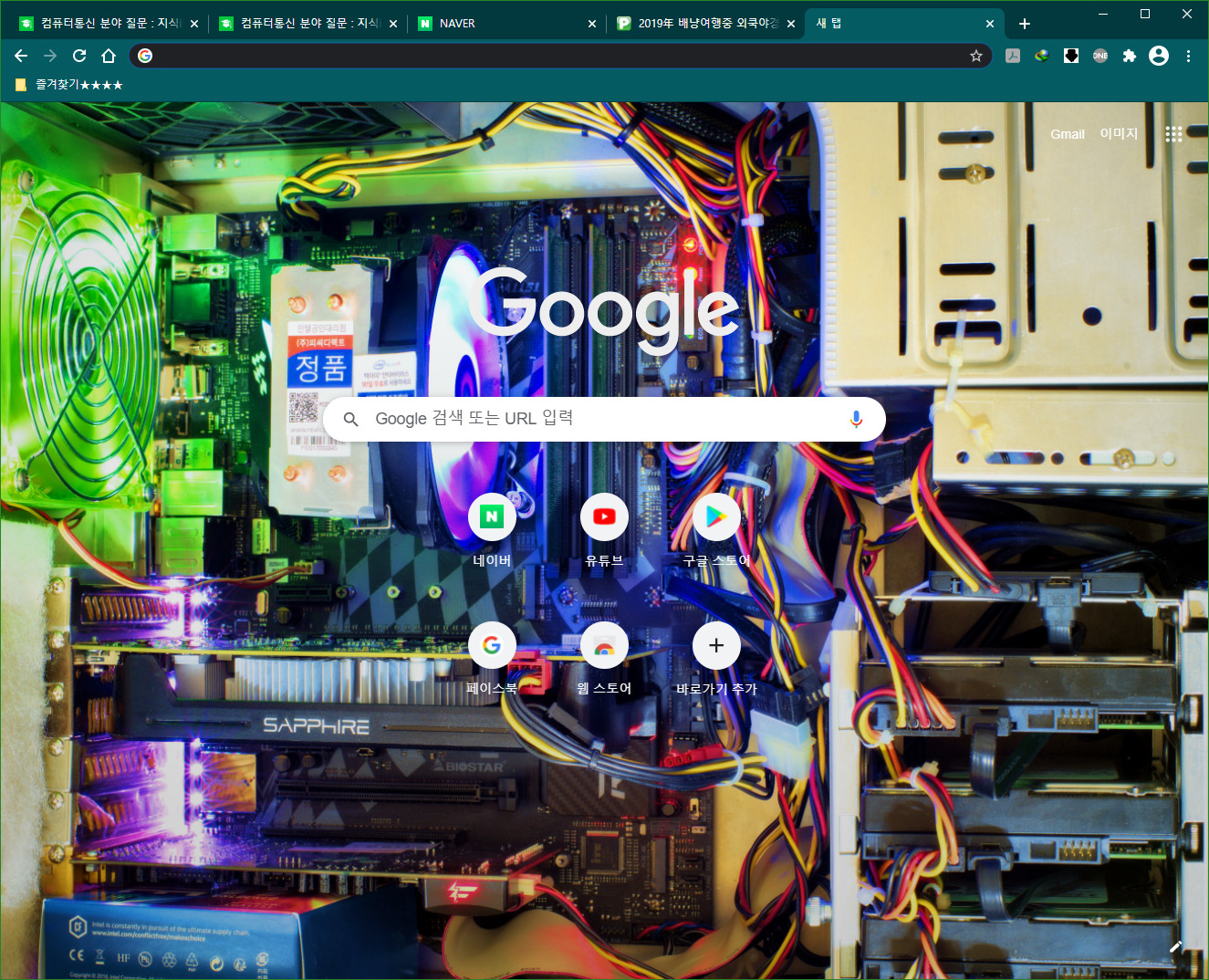Click the round ONE extension icon
Screen dimensions: 1209x980
(1100, 56)
